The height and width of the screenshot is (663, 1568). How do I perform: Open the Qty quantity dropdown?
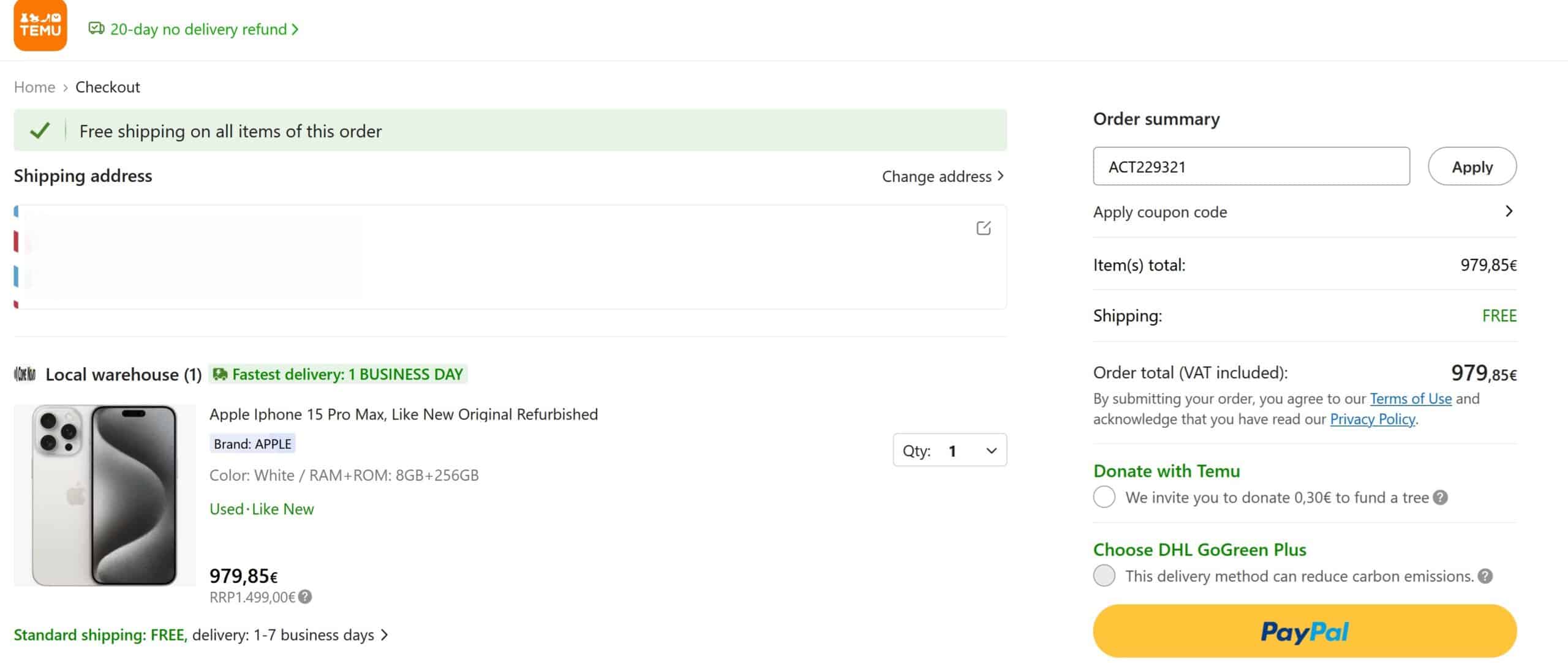(949, 451)
